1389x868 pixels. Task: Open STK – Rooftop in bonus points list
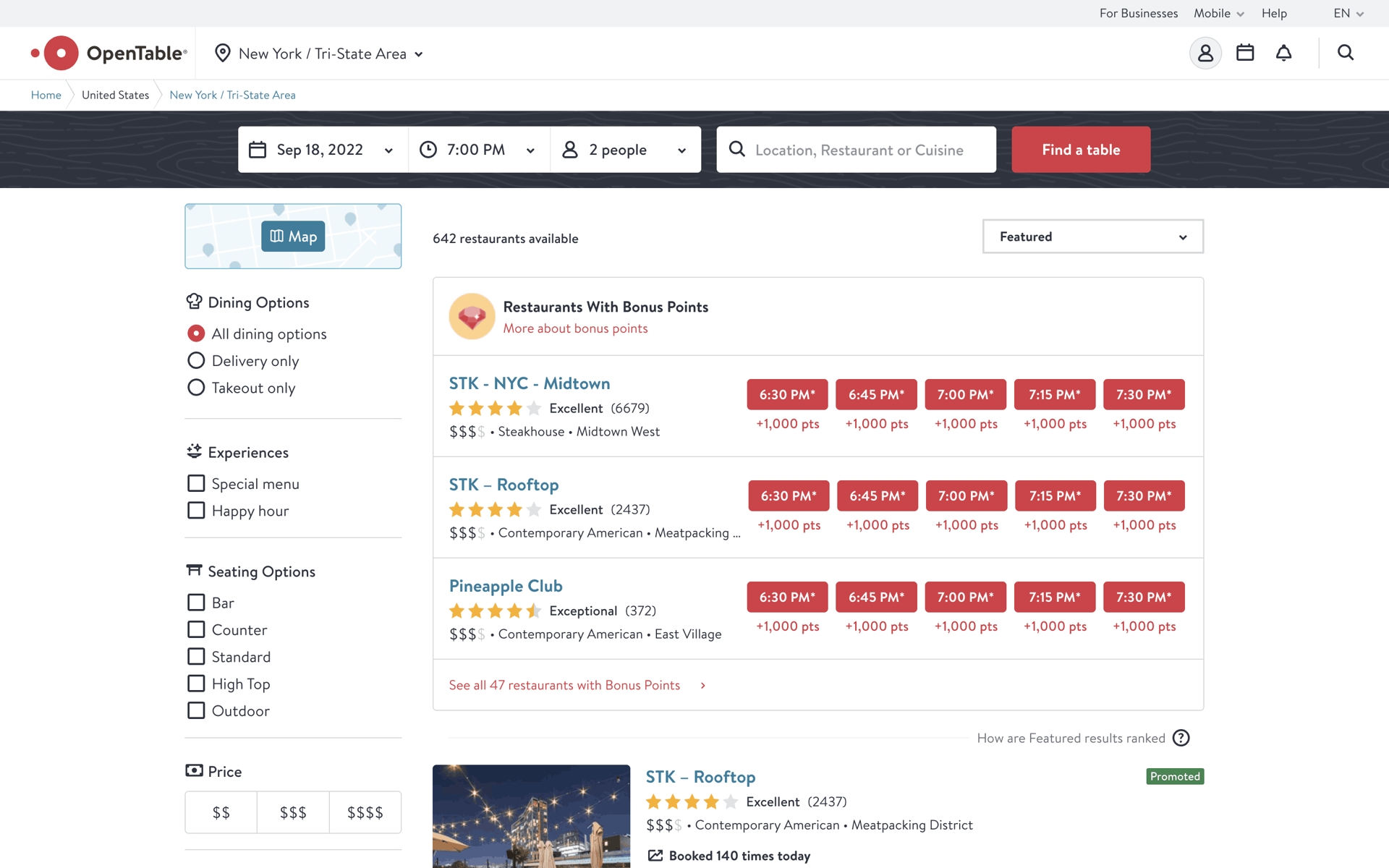tap(504, 485)
